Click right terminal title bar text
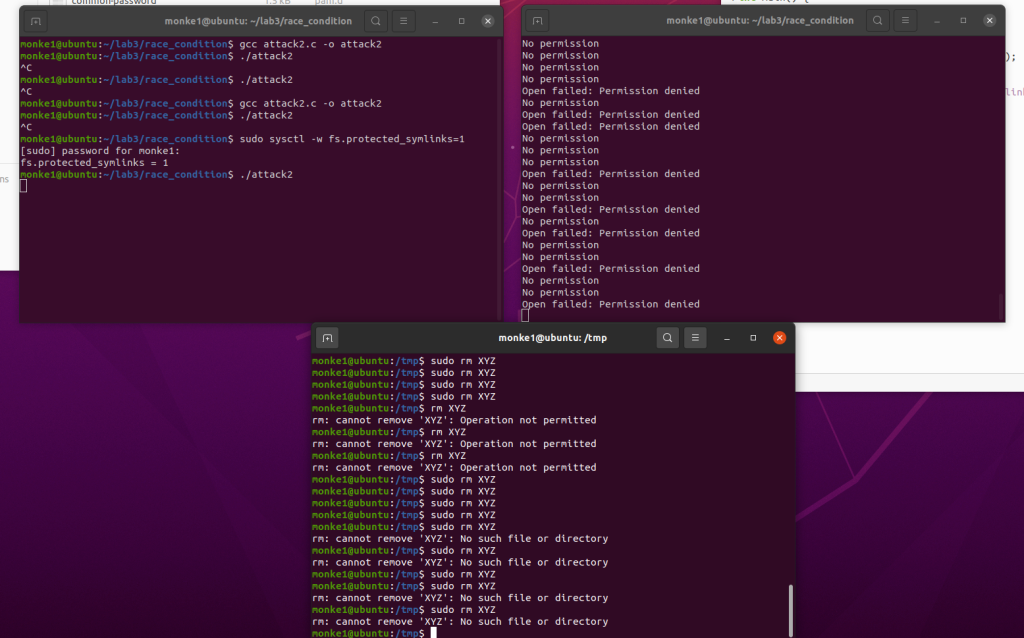The height and width of the screenshot is (638, 1024). pyautogui.click(x=760, y=20)
